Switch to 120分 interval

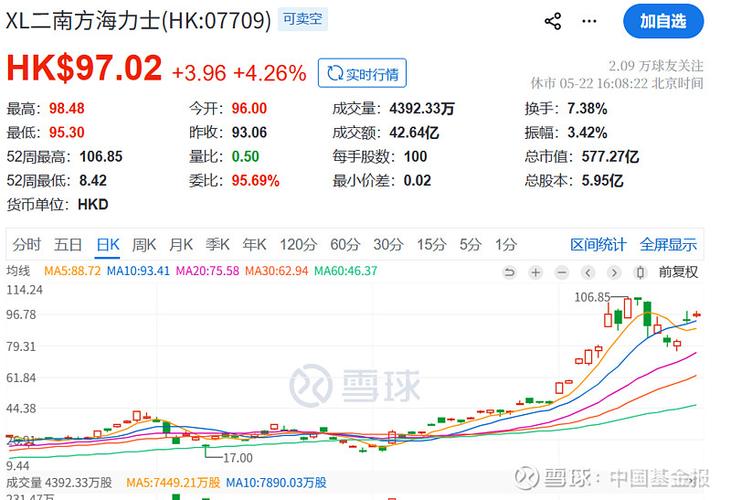click(x=298, y=245)
